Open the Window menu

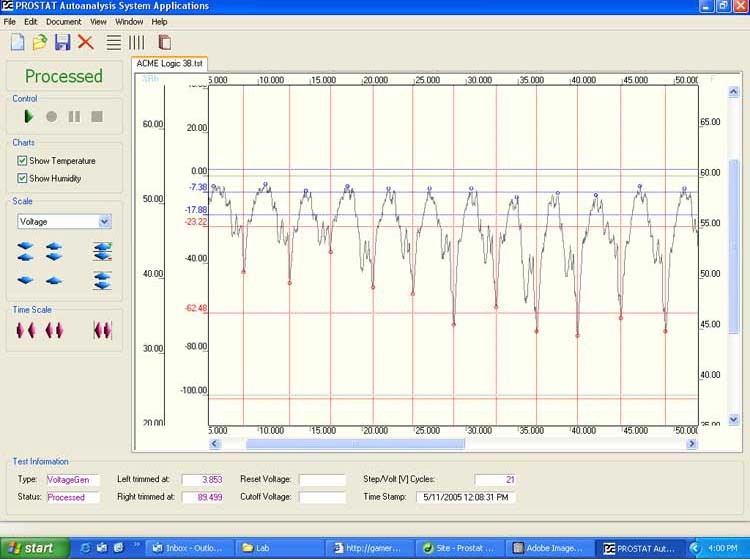[129, 21]
